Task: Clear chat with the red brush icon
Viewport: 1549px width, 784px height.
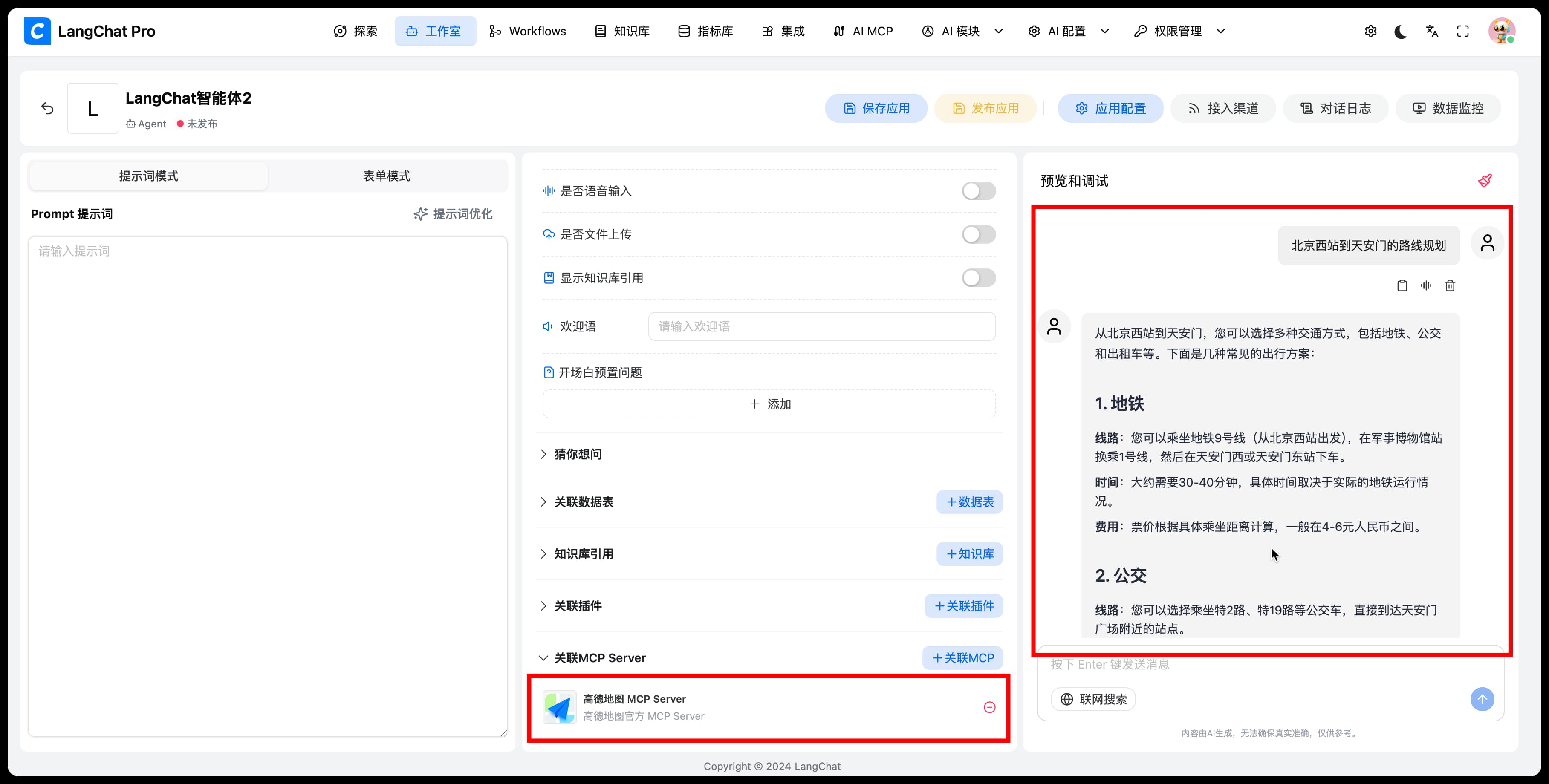Action: [x=1485, y=180]
